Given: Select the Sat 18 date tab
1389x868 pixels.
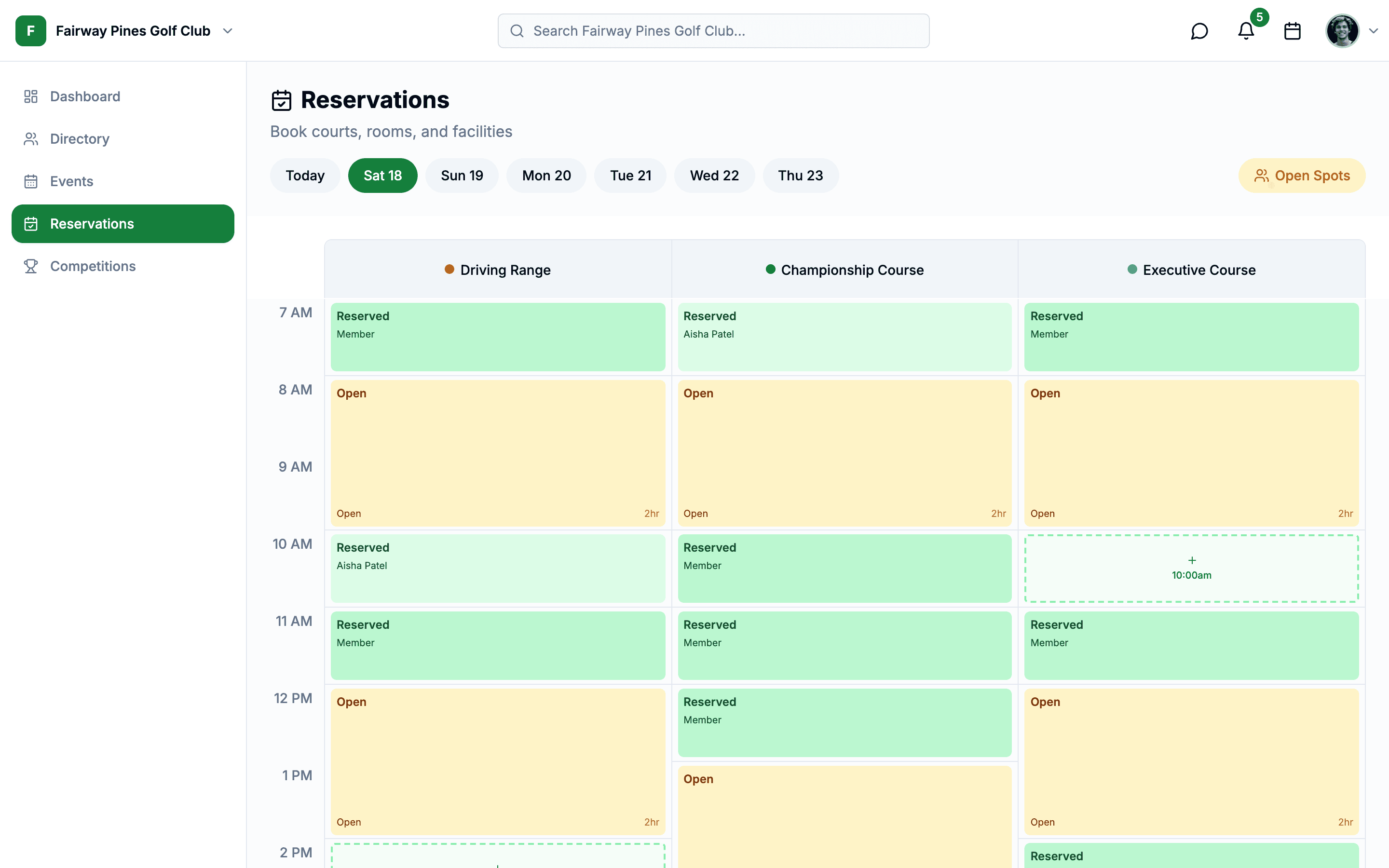Looking at the screenshot, I should click(x=383, y=176).
